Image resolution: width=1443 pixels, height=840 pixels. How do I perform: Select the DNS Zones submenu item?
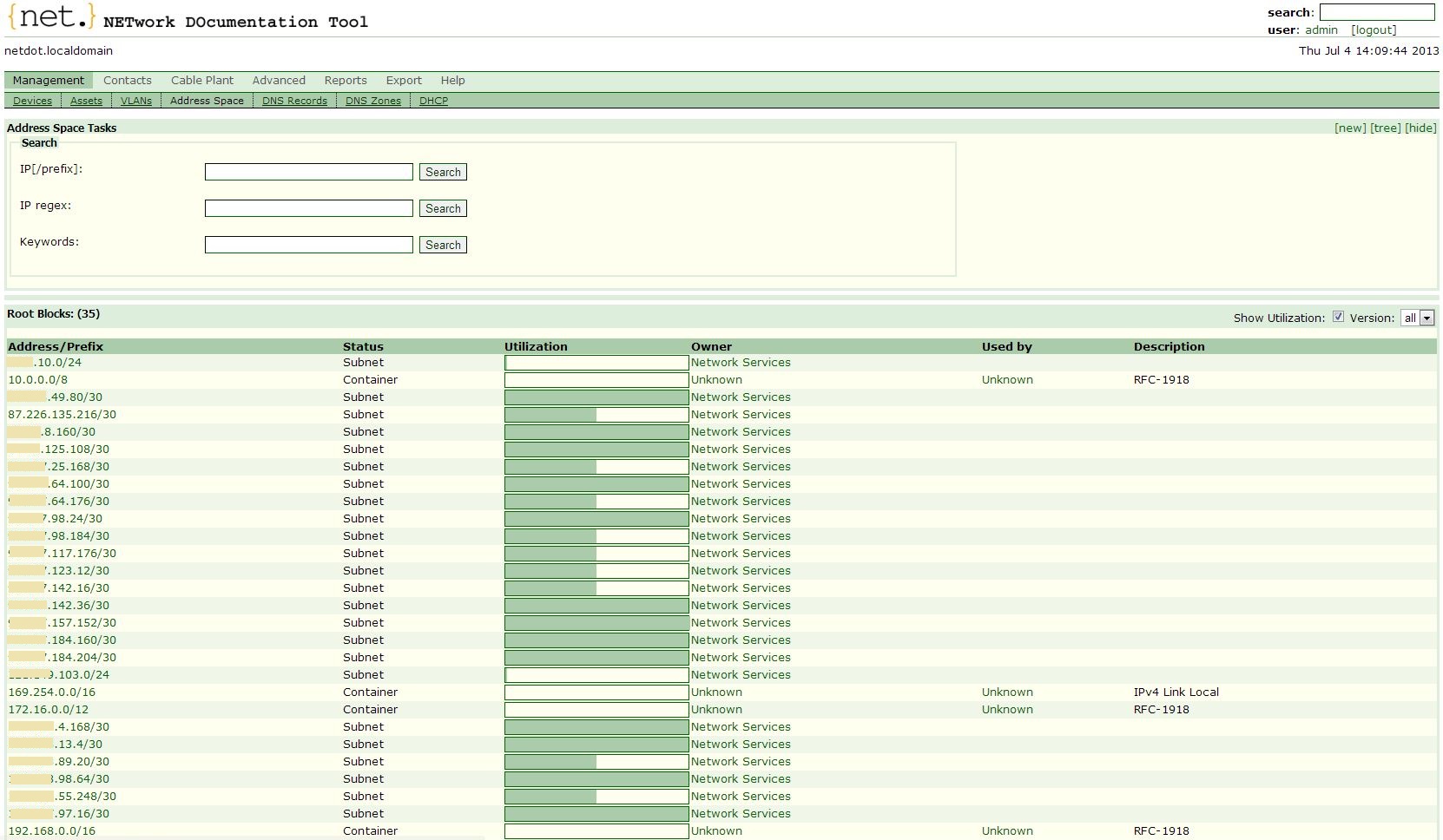(373, 100)
